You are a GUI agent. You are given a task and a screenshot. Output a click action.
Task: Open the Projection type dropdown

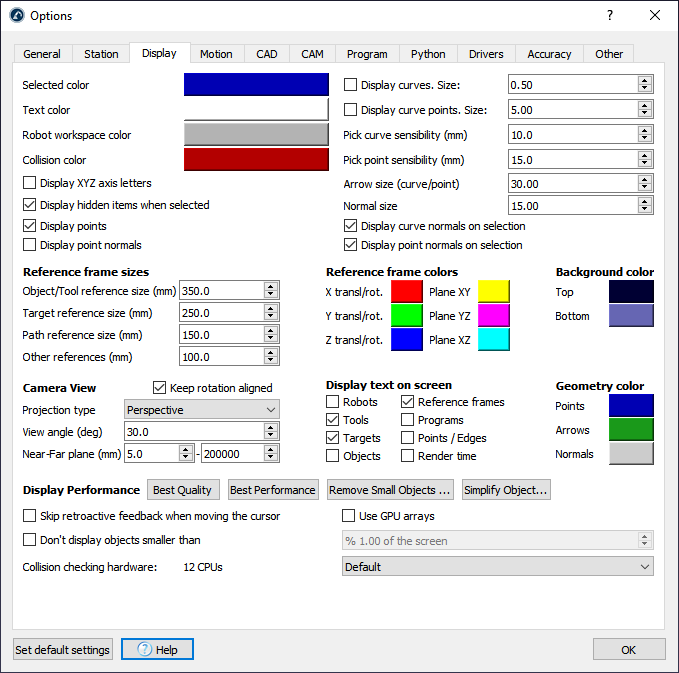point(201,409)
